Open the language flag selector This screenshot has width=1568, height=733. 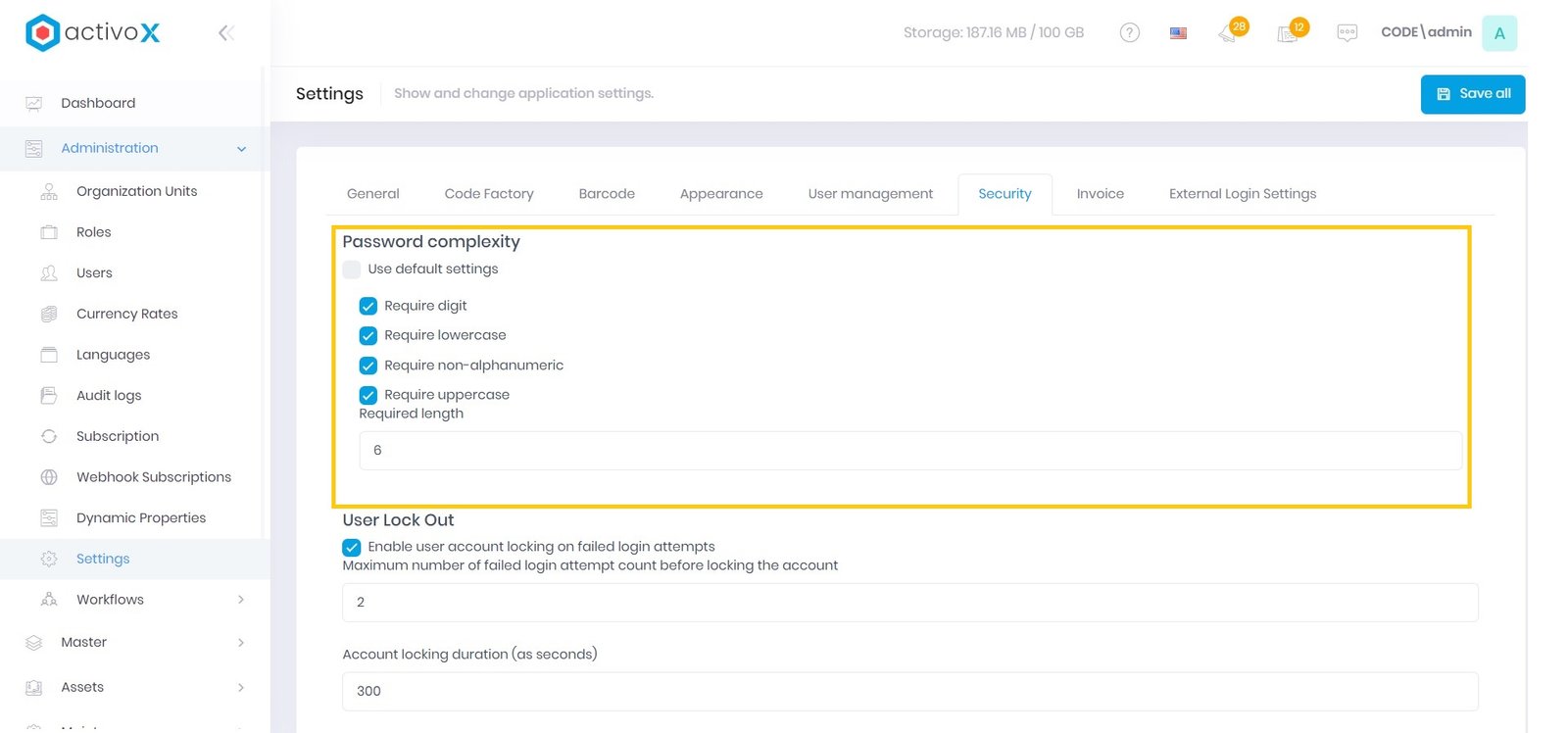tap(1178, 32)
